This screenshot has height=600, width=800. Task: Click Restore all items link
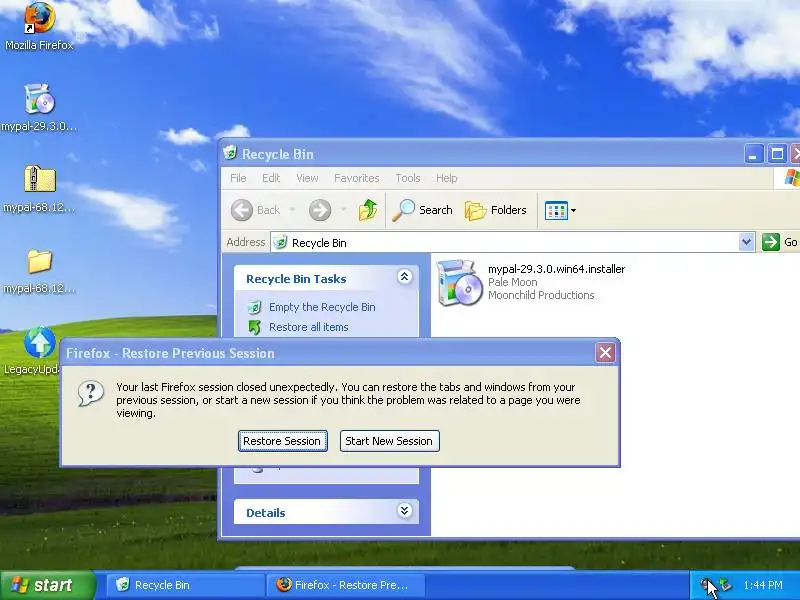309,327
